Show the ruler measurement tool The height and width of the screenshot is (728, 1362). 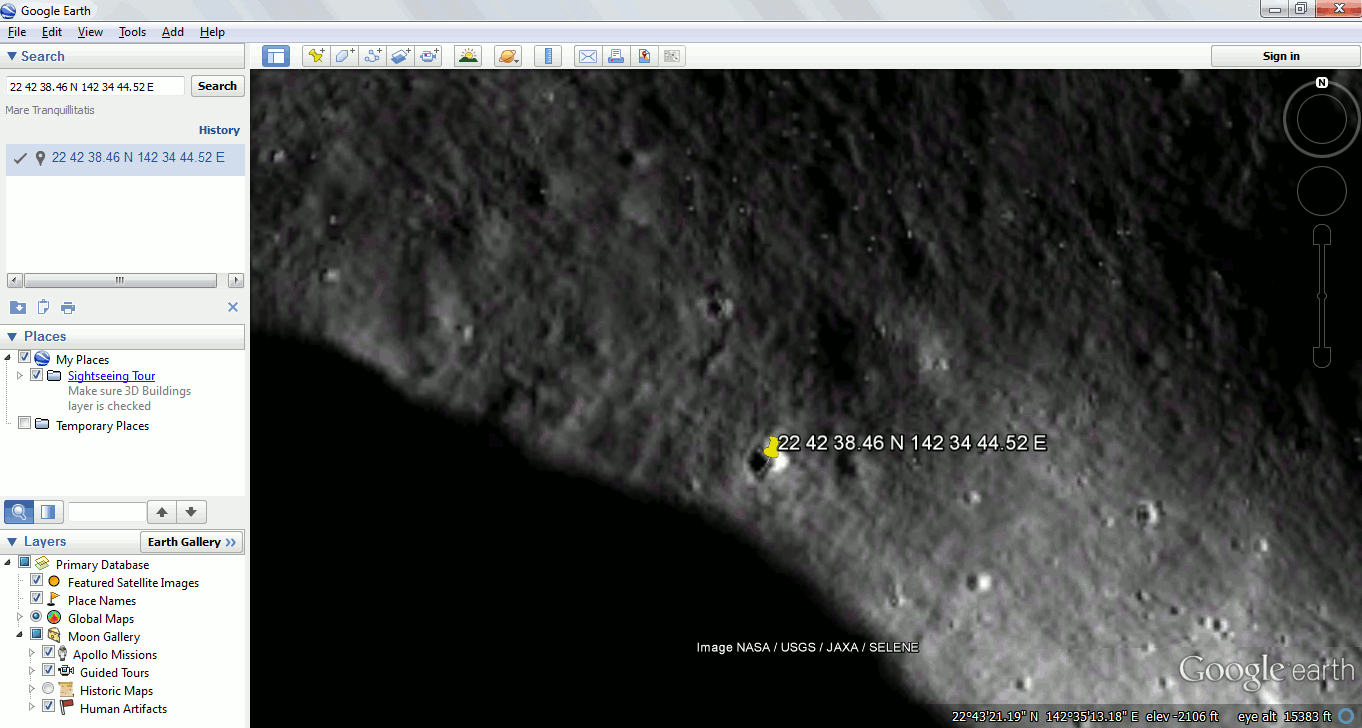[x=547, y=56]
